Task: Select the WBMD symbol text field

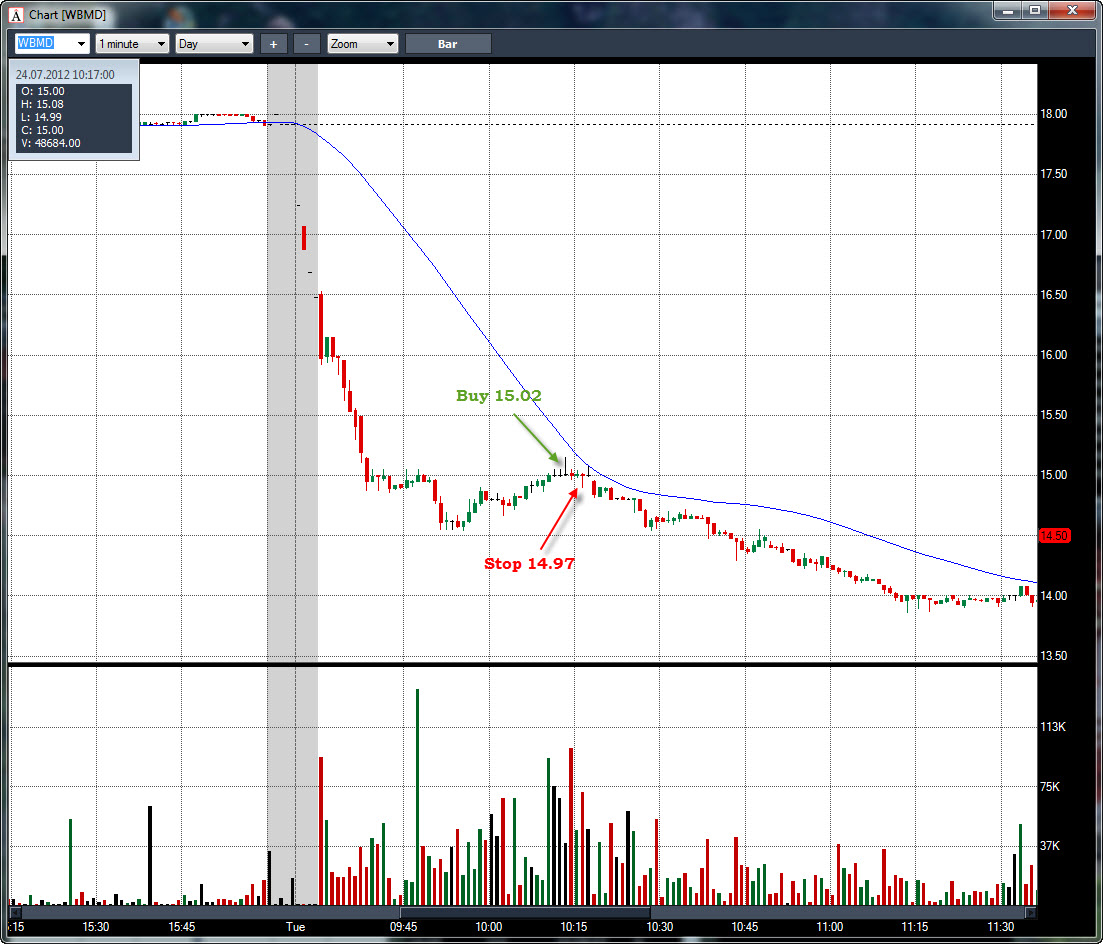Action: click(x=44, y=44)
